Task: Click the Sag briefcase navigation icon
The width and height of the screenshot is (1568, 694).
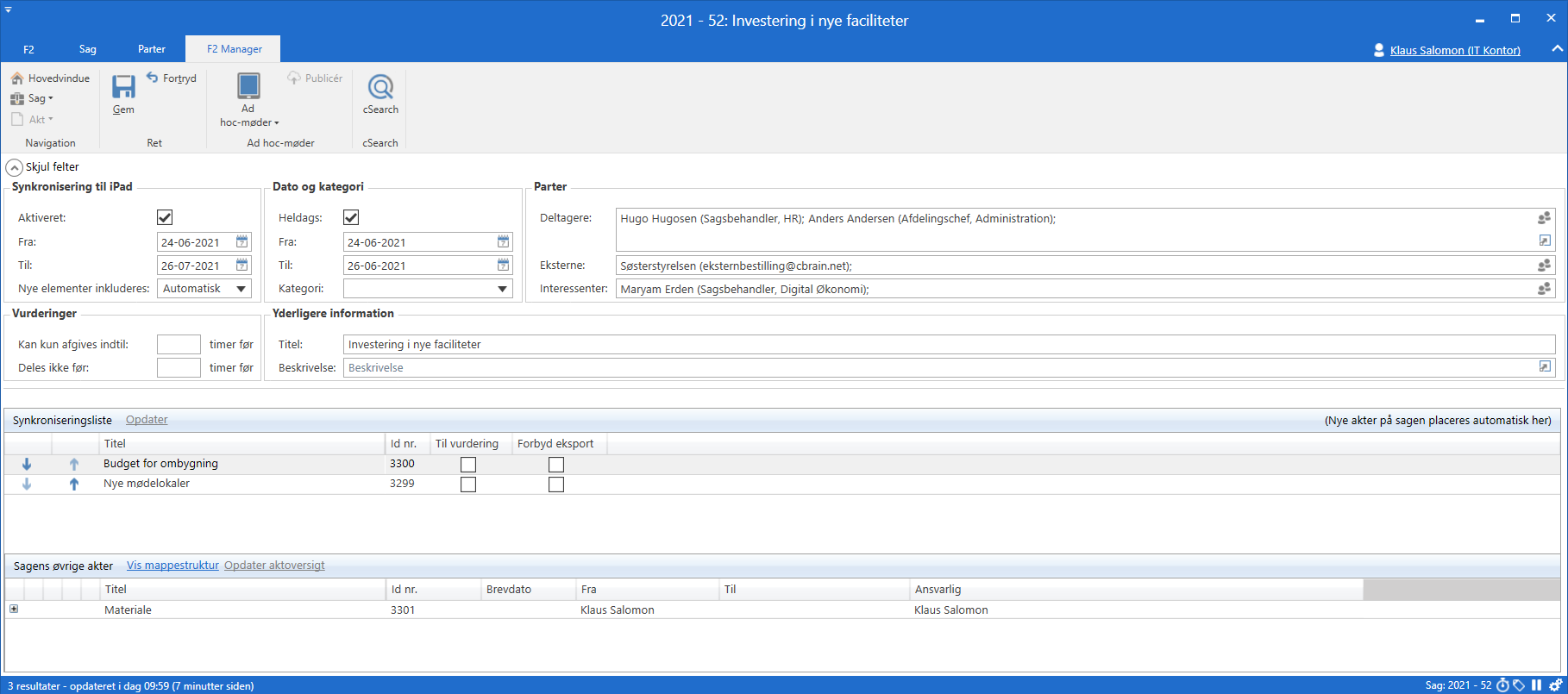Action: (x=17, y=98)
